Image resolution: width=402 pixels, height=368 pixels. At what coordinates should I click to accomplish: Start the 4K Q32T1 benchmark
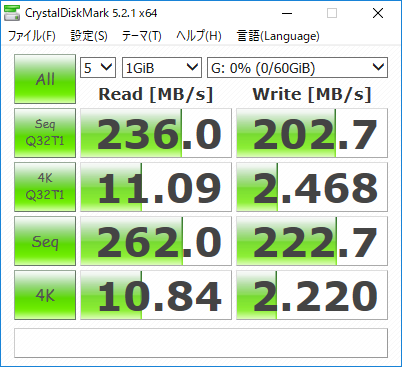click(45, 187)
